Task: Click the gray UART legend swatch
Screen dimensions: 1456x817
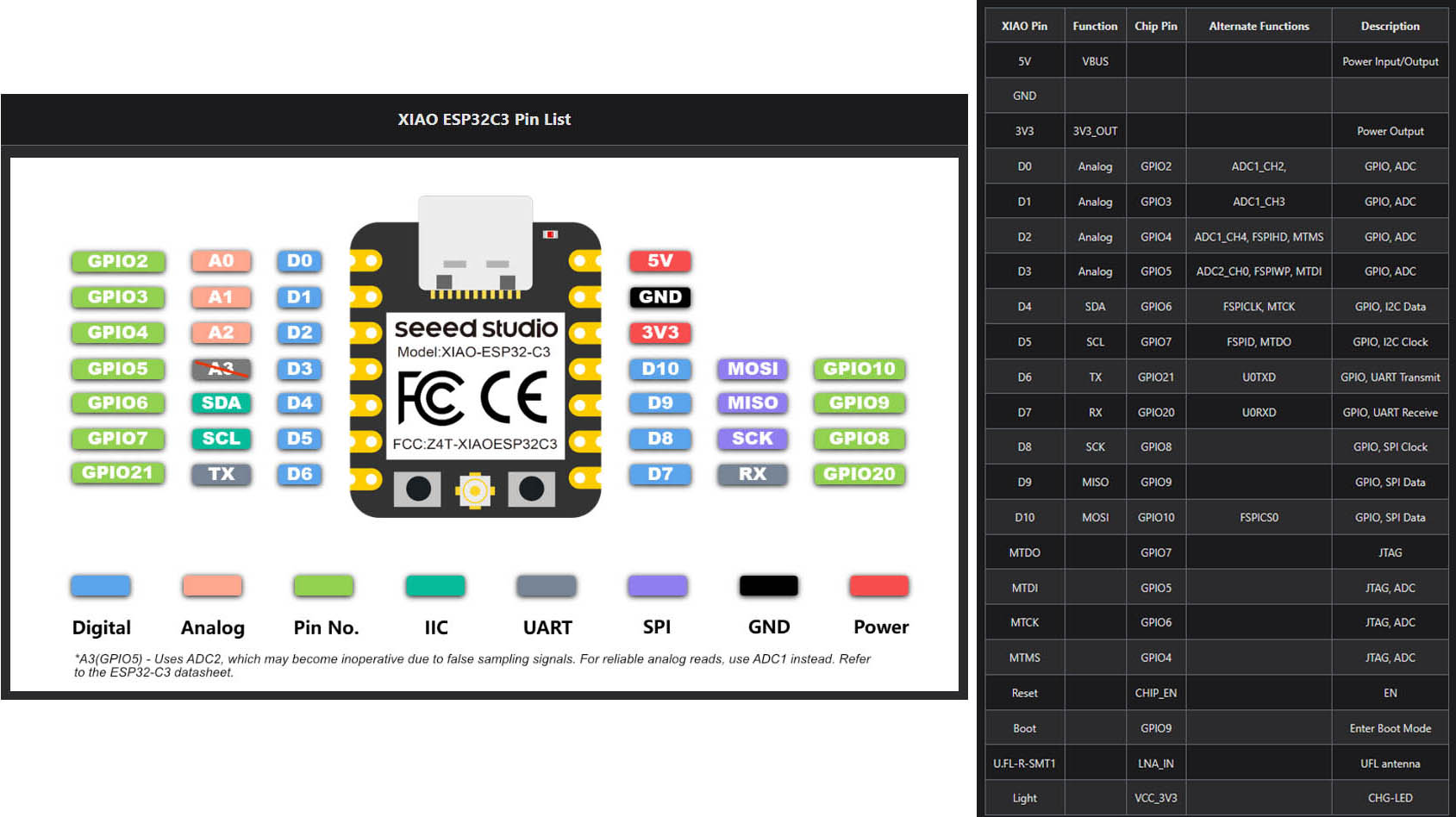Action: 547,586
